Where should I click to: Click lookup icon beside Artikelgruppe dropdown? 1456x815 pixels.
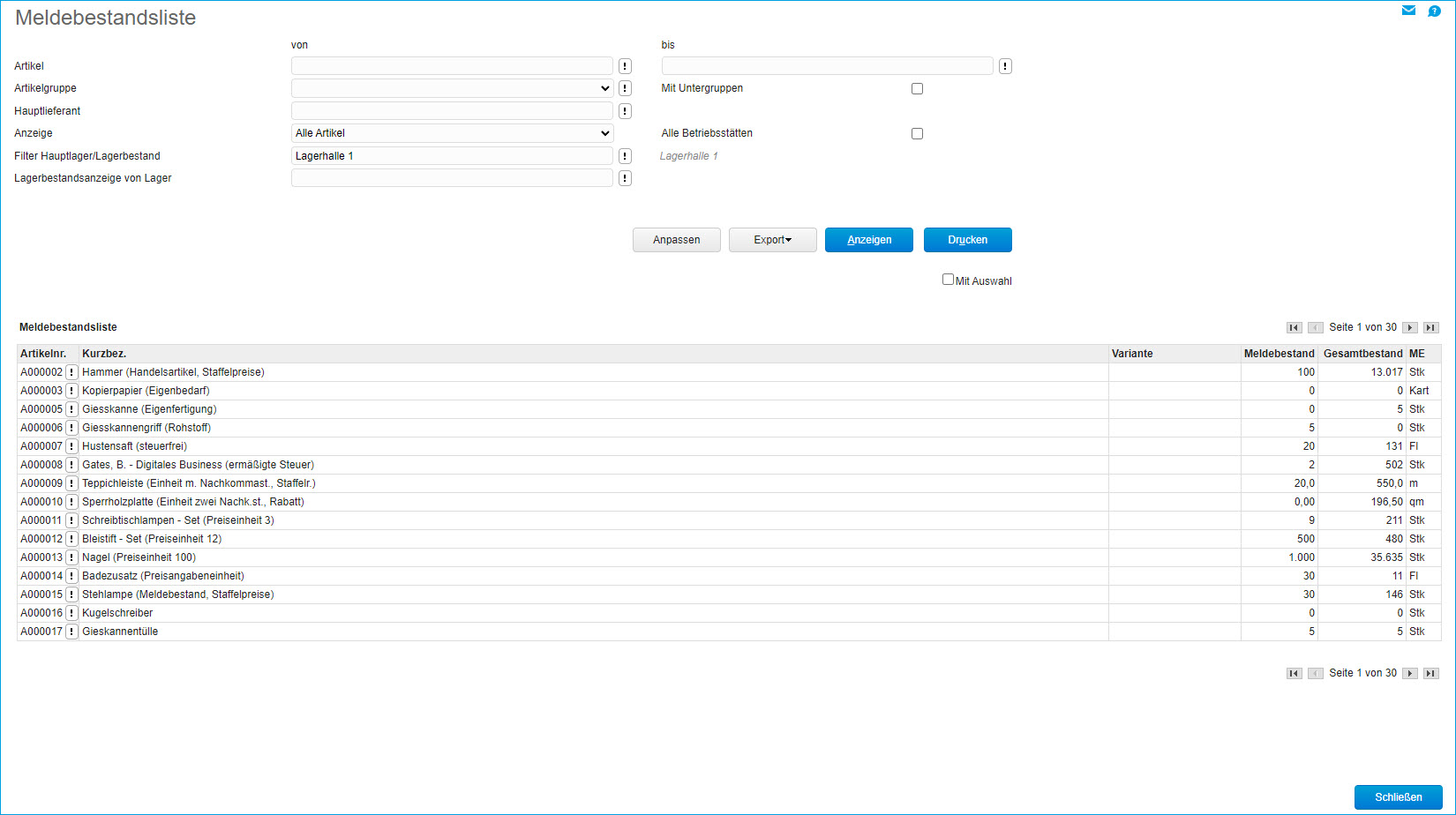coord(625,88)
